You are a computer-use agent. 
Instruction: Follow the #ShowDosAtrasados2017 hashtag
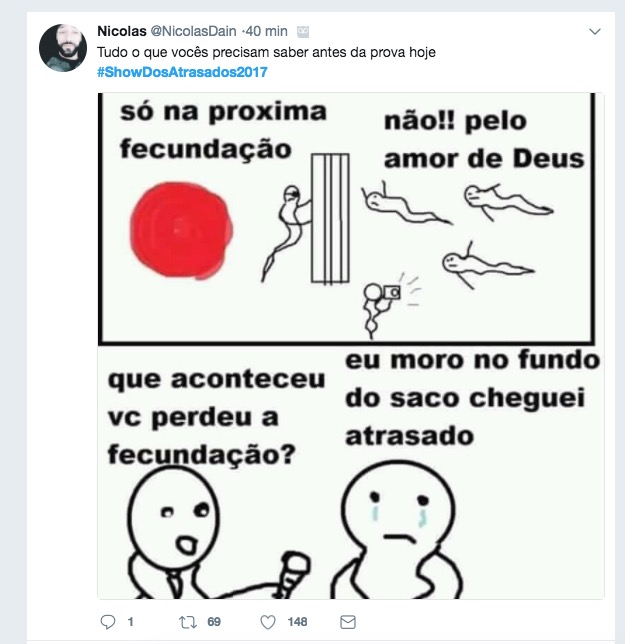pyautogui.click(x=182, y=72)
